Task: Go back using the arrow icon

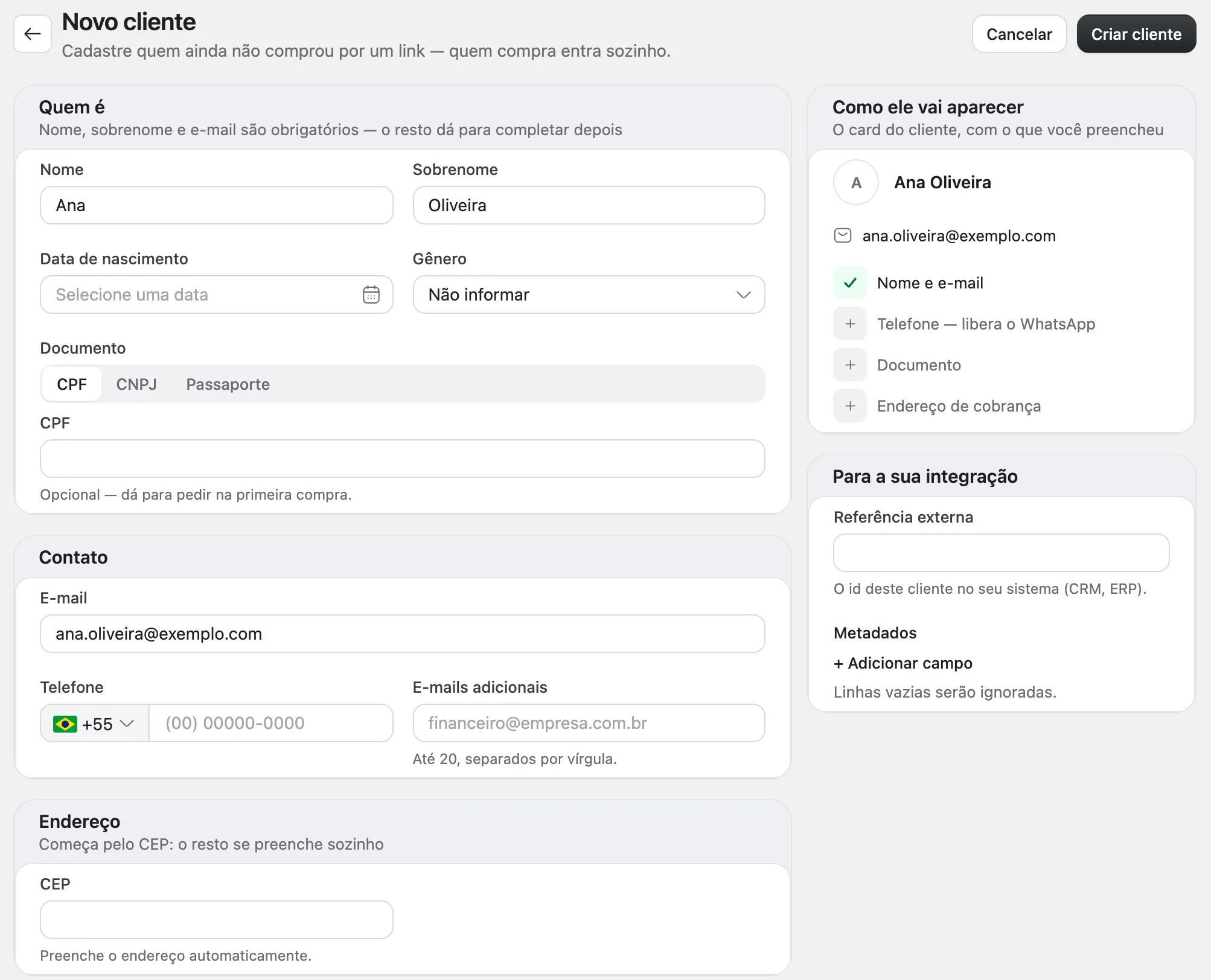Action: click(x=33, y=34)
